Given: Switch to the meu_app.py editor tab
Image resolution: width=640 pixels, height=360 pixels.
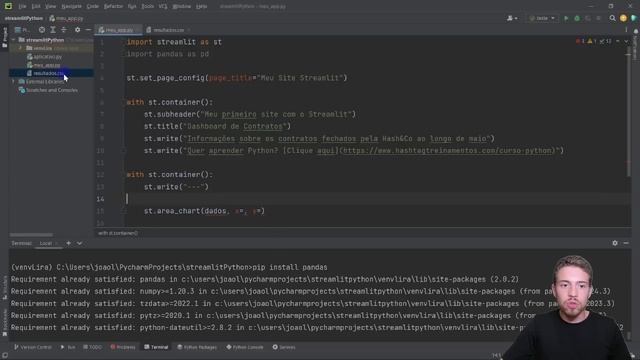Looking at the screenshot, I should (x=118, y=30).
